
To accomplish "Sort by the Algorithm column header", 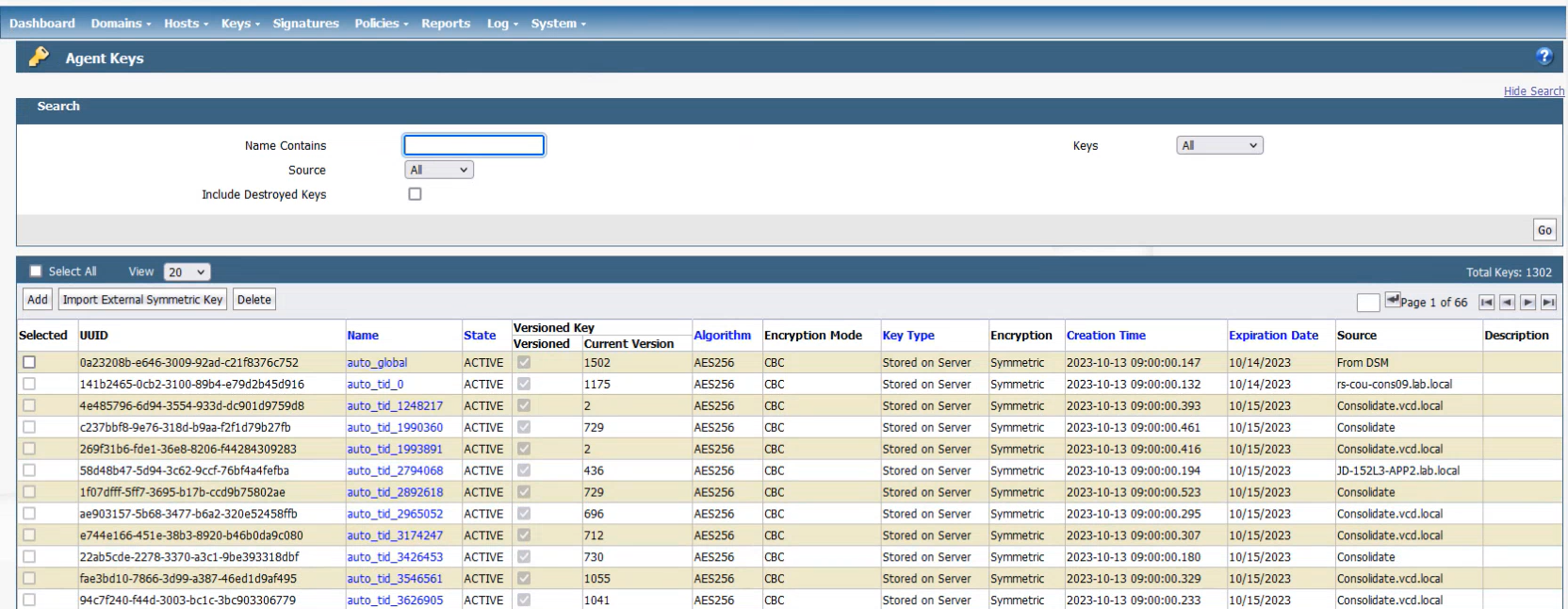I will pos(722,336).
